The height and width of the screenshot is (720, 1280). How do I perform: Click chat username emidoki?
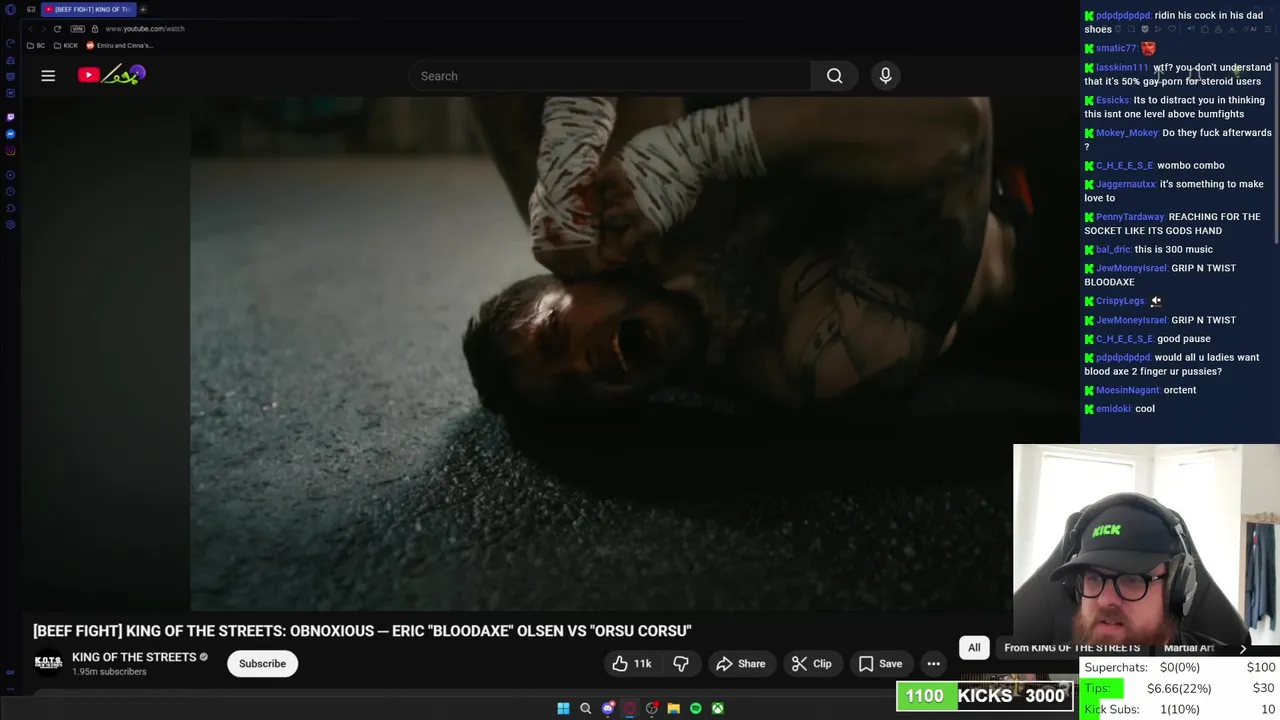tap(1113, 409)
